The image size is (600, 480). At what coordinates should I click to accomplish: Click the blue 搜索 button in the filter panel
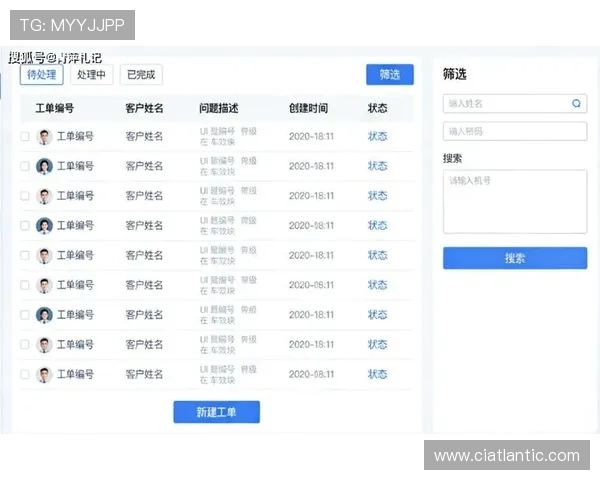[x=515, y=258]
